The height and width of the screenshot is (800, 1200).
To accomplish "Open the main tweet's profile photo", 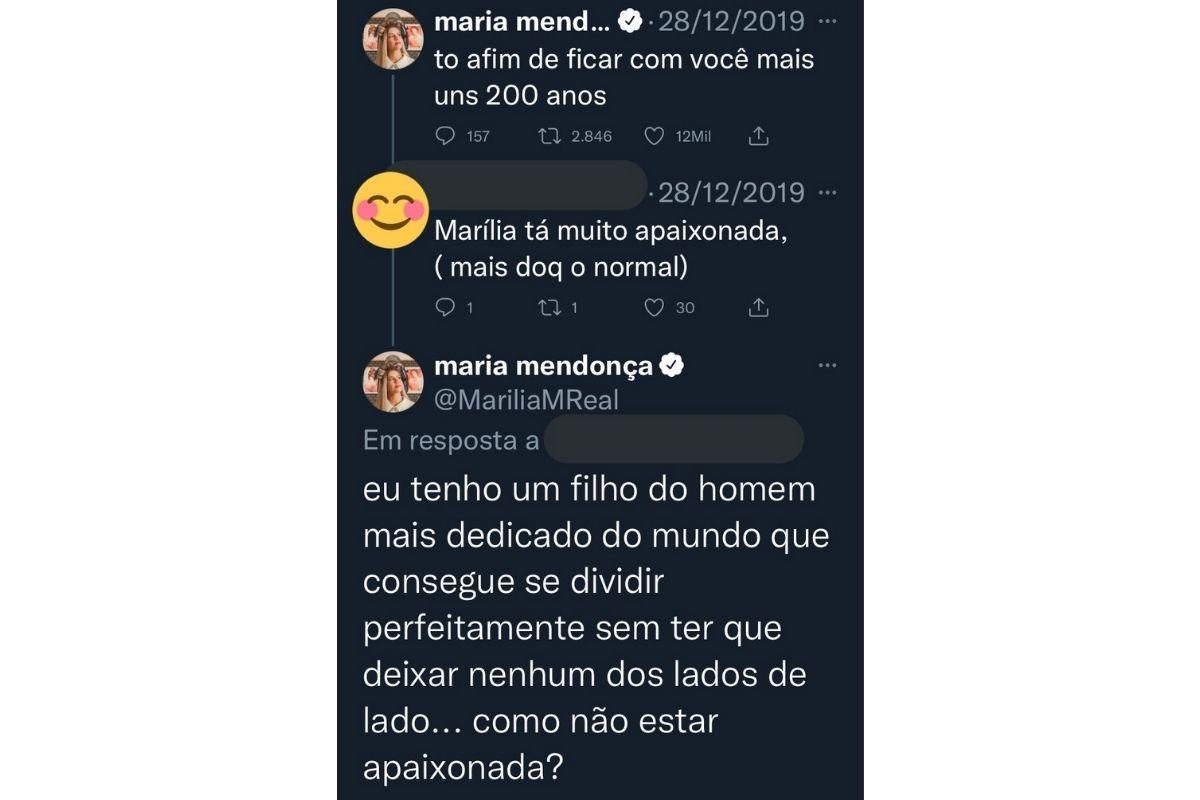I will [x=393, y=382].
